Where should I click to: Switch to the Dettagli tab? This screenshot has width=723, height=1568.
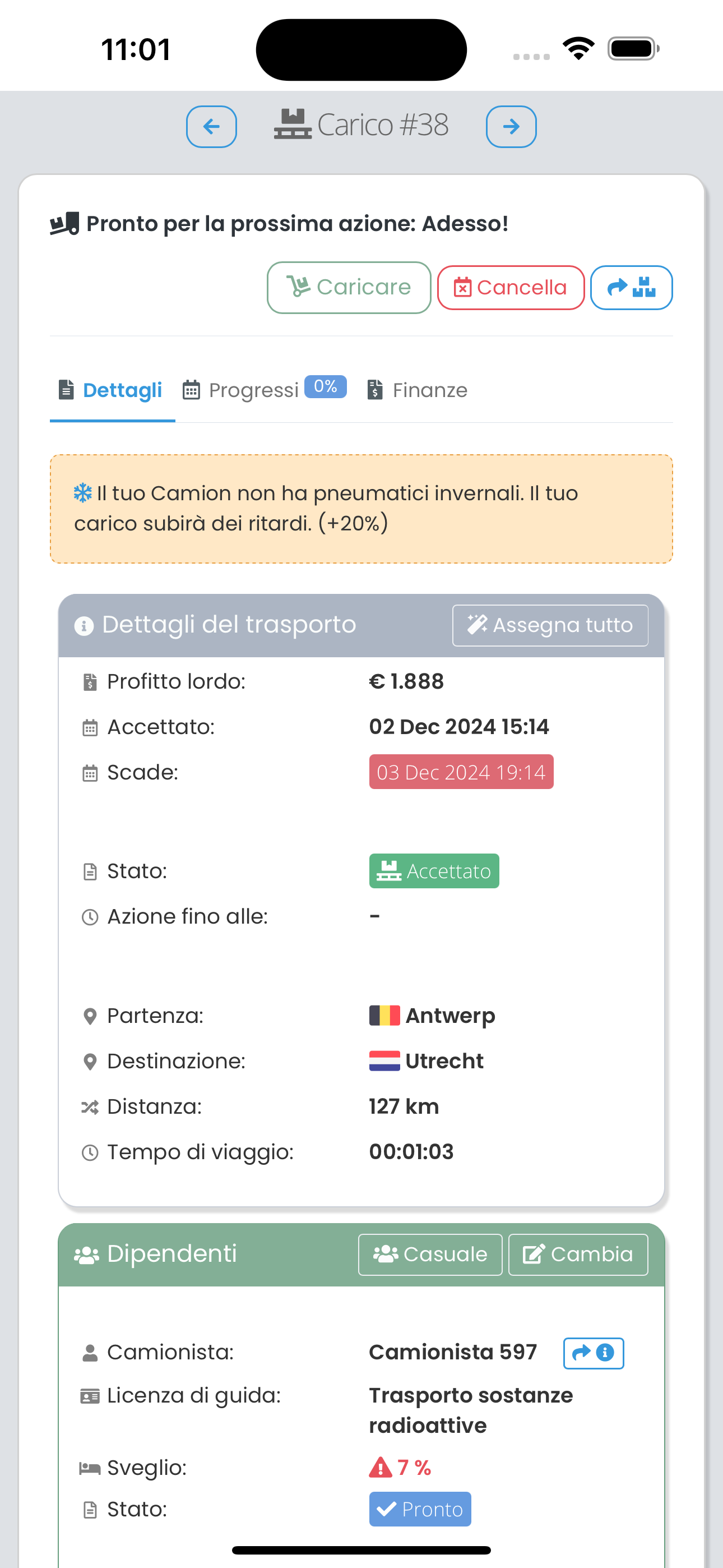point(112,390)
